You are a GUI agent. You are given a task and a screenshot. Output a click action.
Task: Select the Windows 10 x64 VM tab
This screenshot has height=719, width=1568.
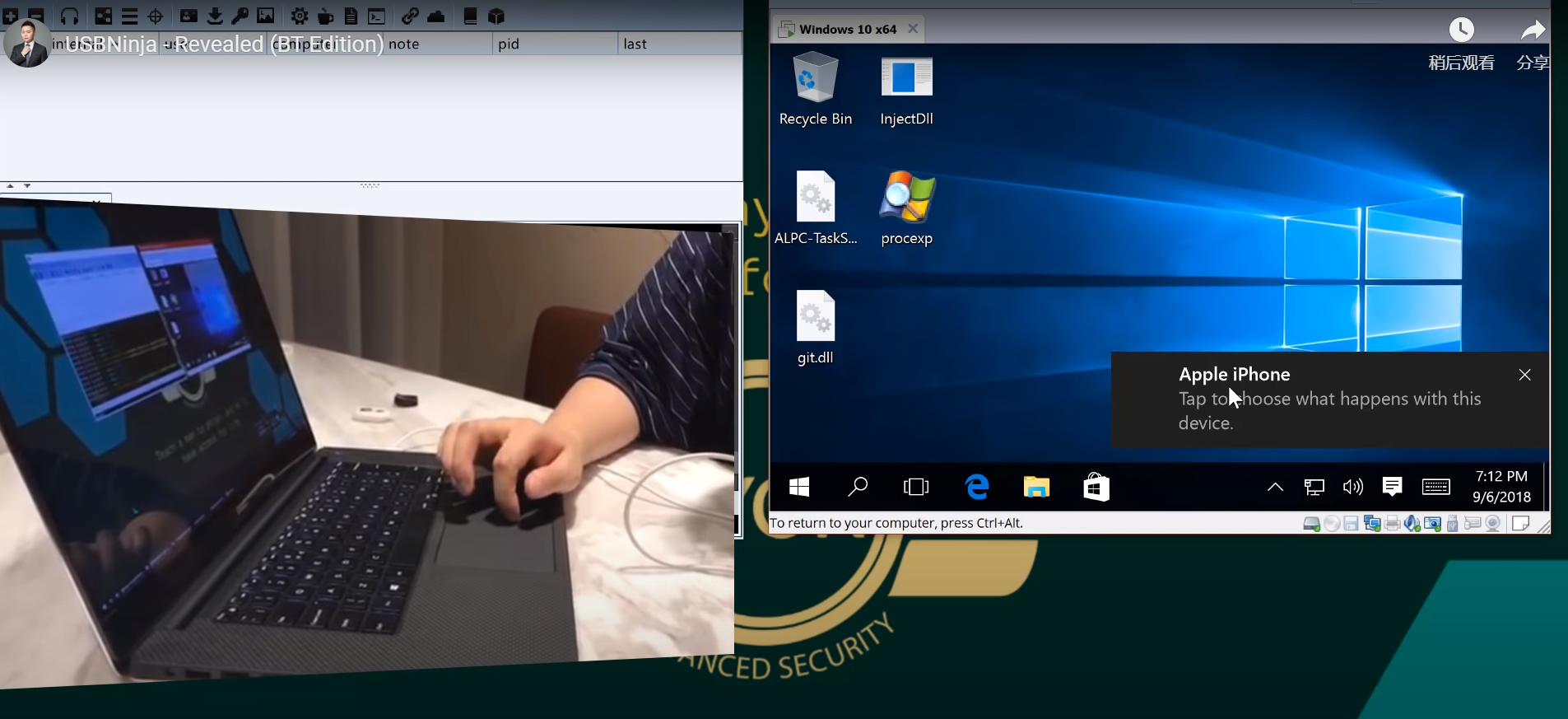848,29
